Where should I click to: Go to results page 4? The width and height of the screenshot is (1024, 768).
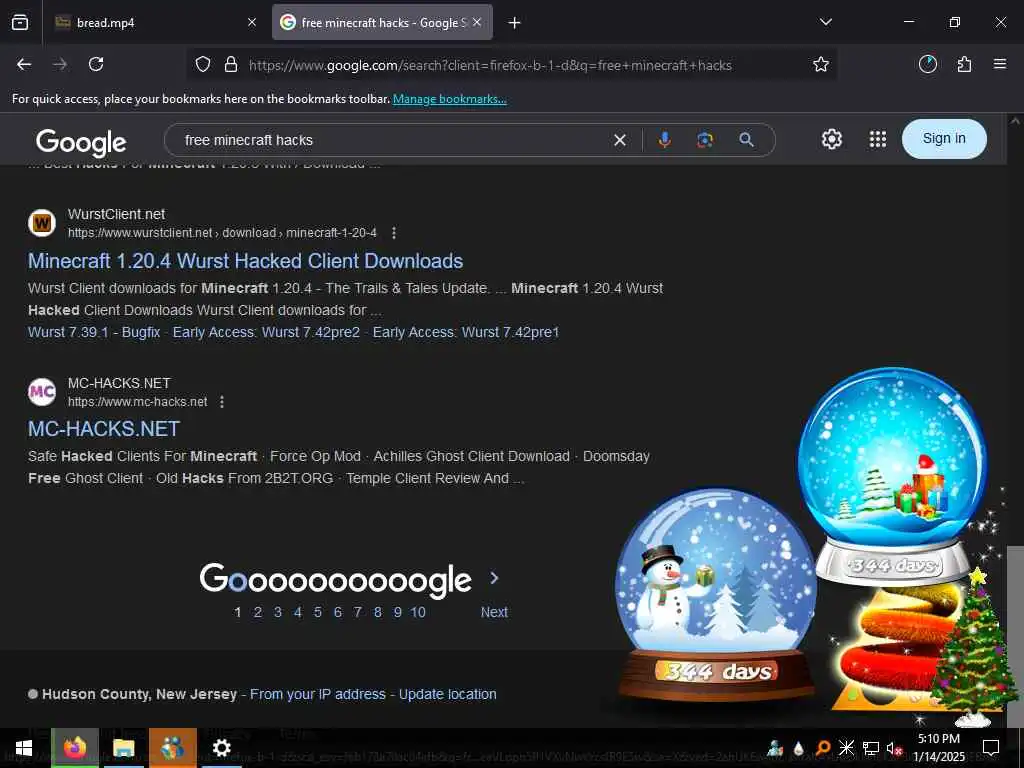(x=298, y=612)
